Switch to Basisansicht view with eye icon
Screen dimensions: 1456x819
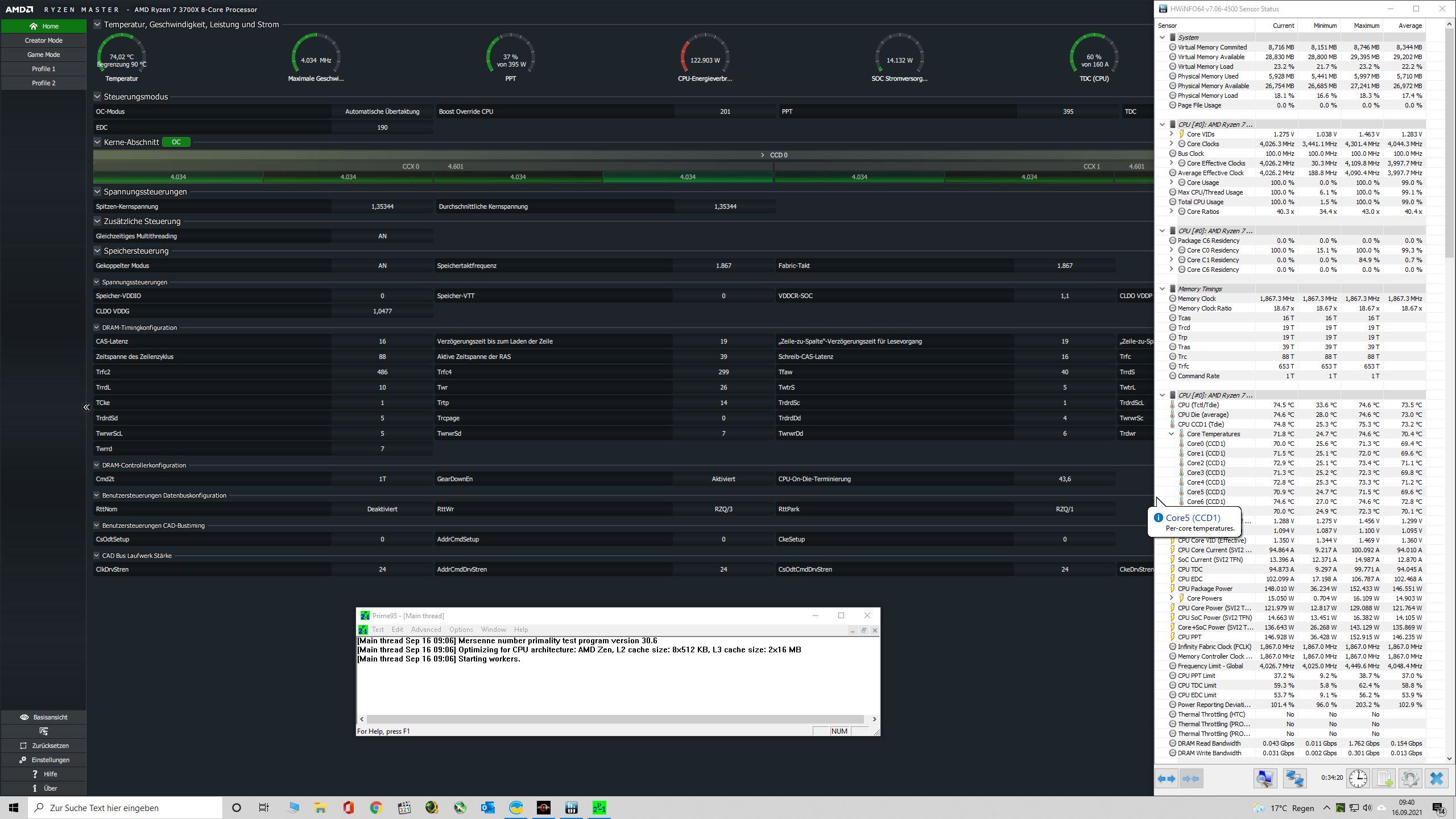44,717
